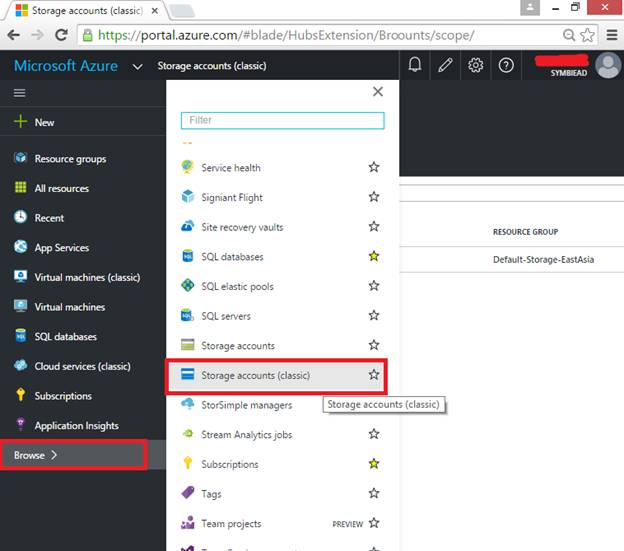This screenshot has height=551, width=624.
Task: Click the Storage accounts table icon
Action: point(187,345)
